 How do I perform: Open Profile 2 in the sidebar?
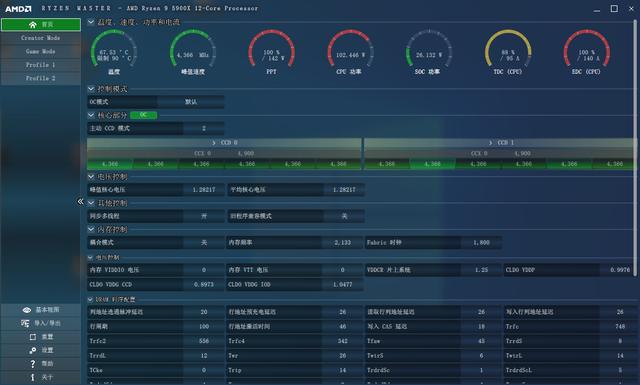click(41, 78)
